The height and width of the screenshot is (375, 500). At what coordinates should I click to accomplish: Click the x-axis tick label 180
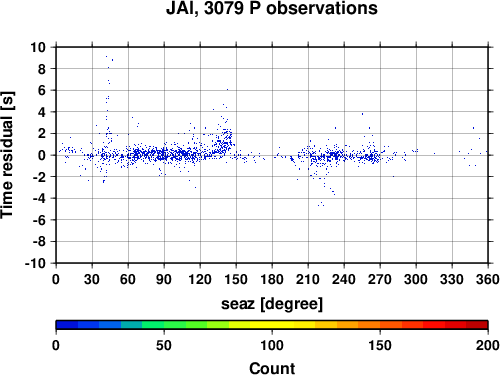272,279
